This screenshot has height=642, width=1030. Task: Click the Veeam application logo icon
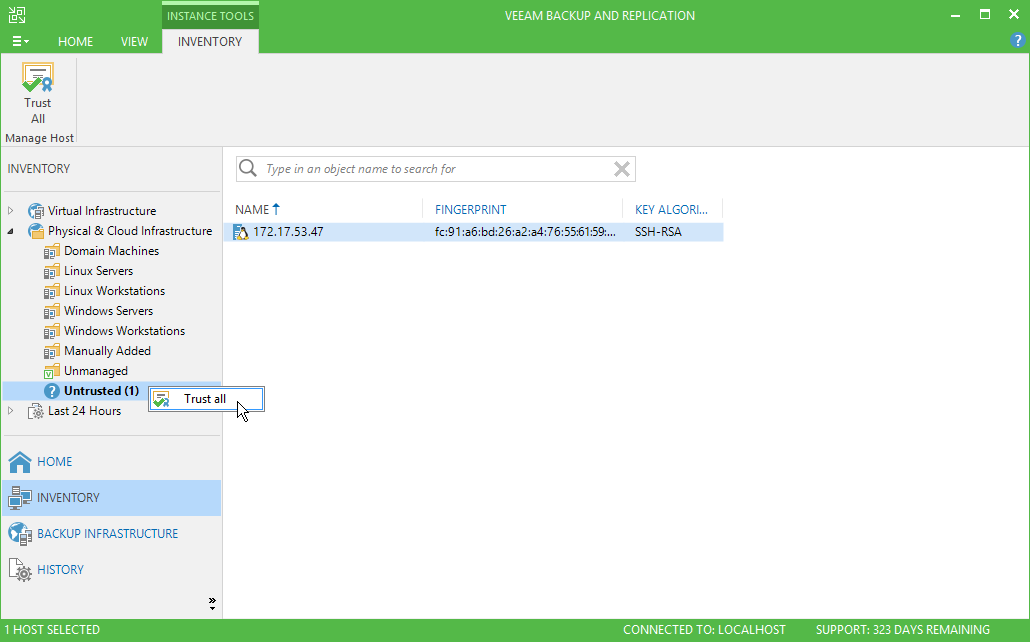point(17,15)
